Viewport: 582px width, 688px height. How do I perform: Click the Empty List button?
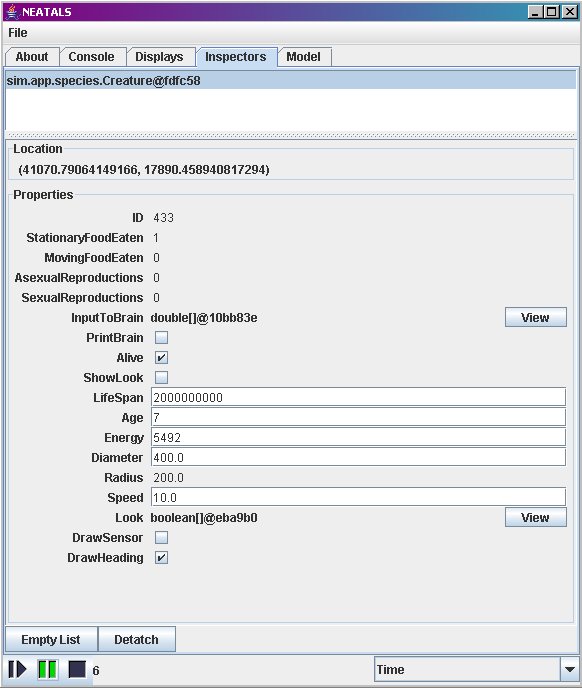coord(51,639)
